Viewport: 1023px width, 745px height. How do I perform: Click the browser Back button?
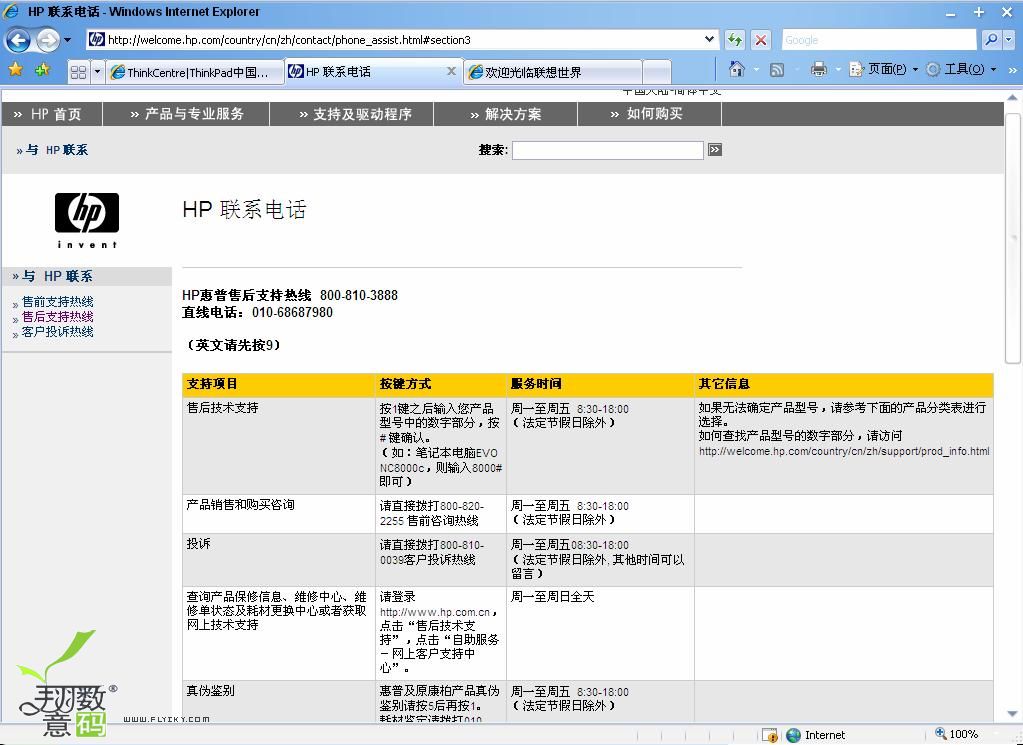18,40
